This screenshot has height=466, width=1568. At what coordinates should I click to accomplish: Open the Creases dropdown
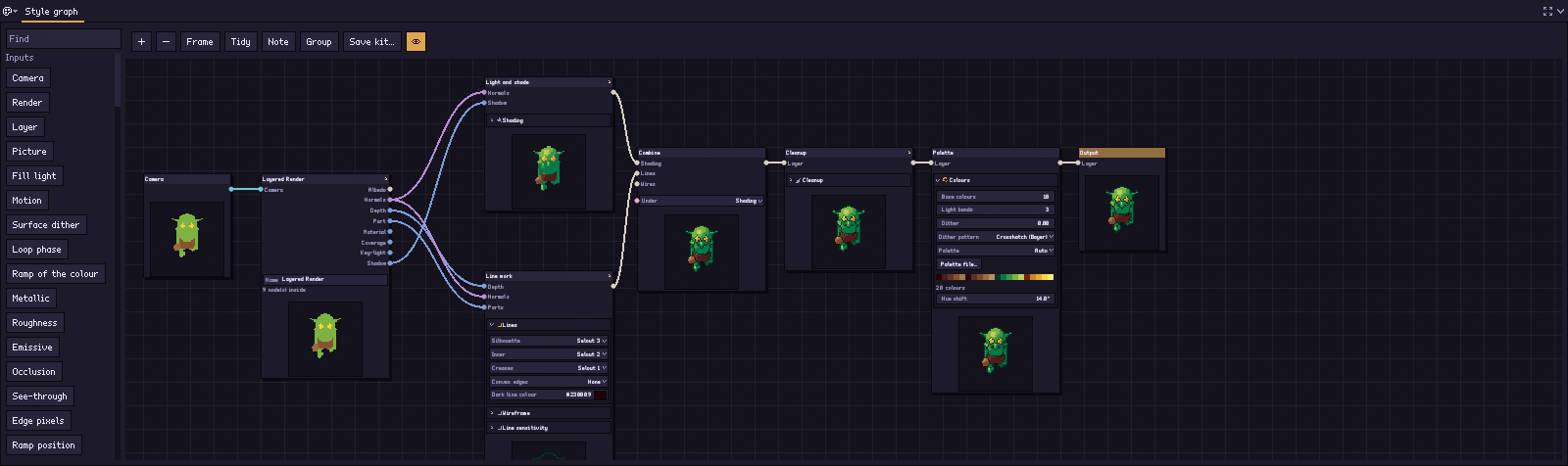(549, 368)
